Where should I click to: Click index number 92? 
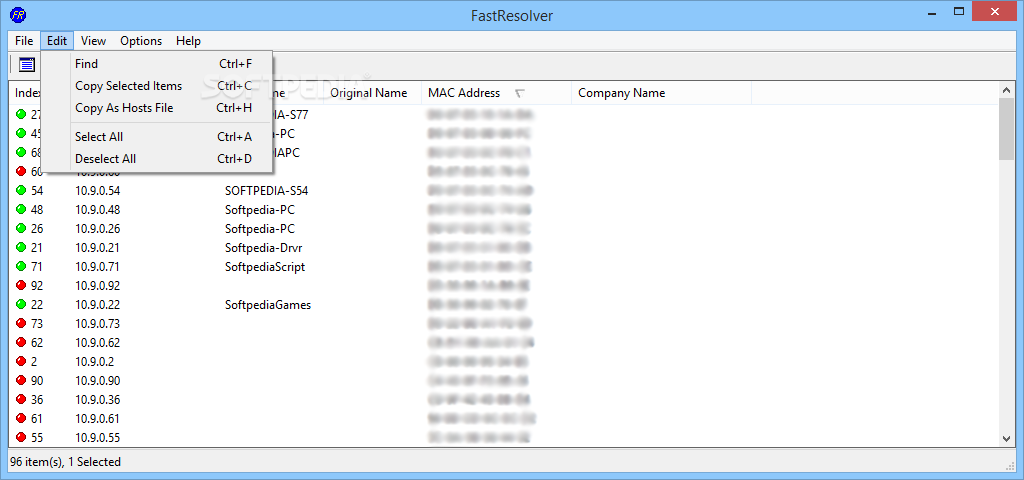coord(37,286)
